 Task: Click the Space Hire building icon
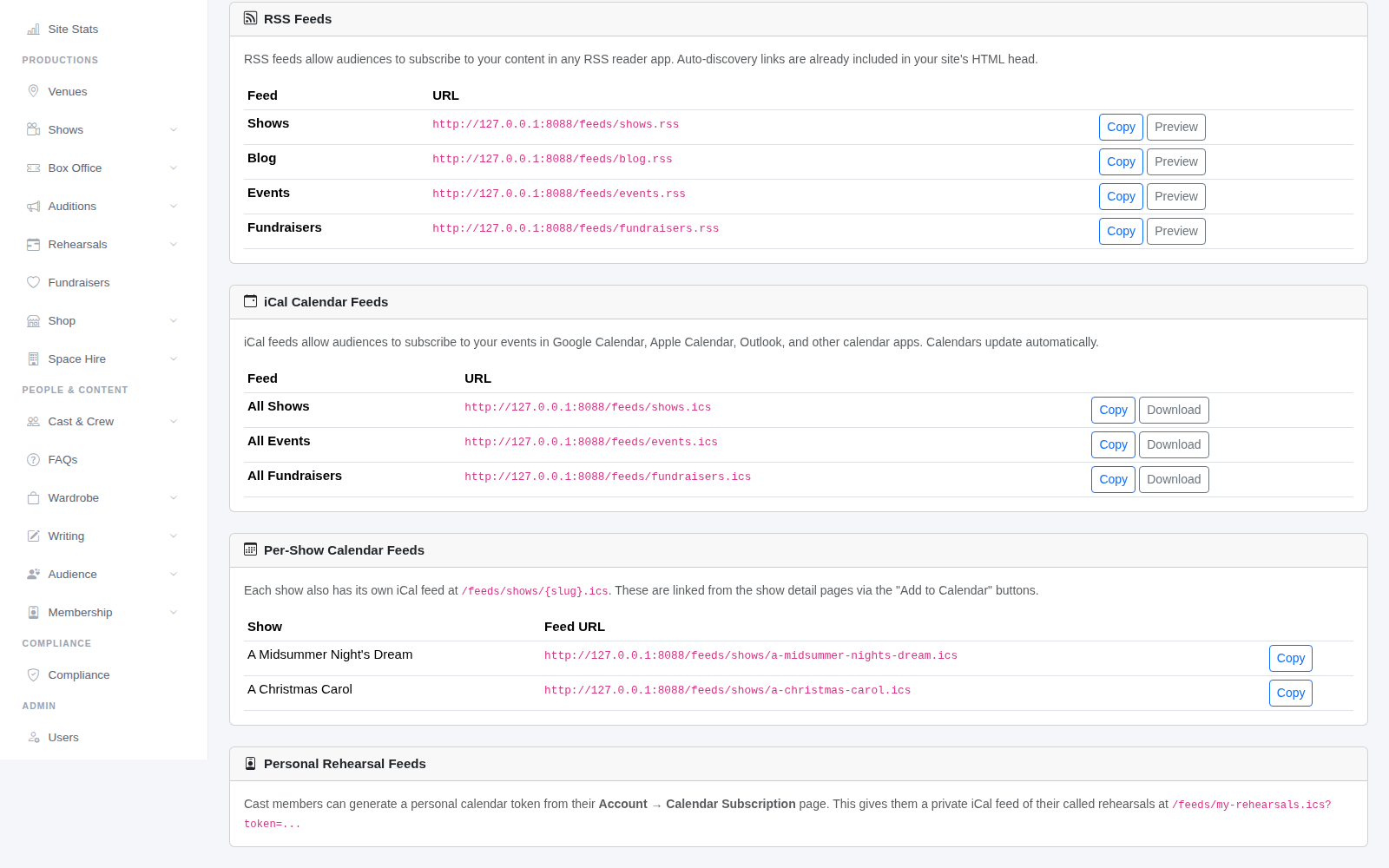point(33,358)
